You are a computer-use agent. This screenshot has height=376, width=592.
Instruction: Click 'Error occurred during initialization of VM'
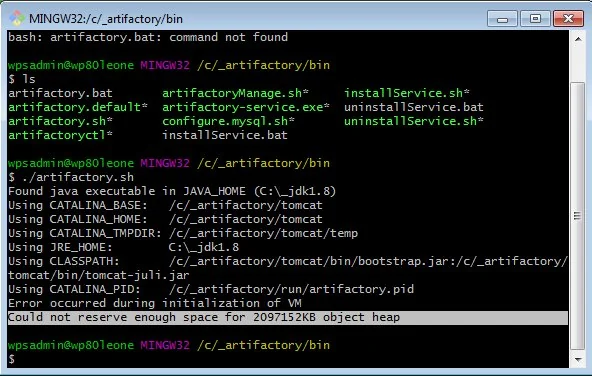point(155,303)
